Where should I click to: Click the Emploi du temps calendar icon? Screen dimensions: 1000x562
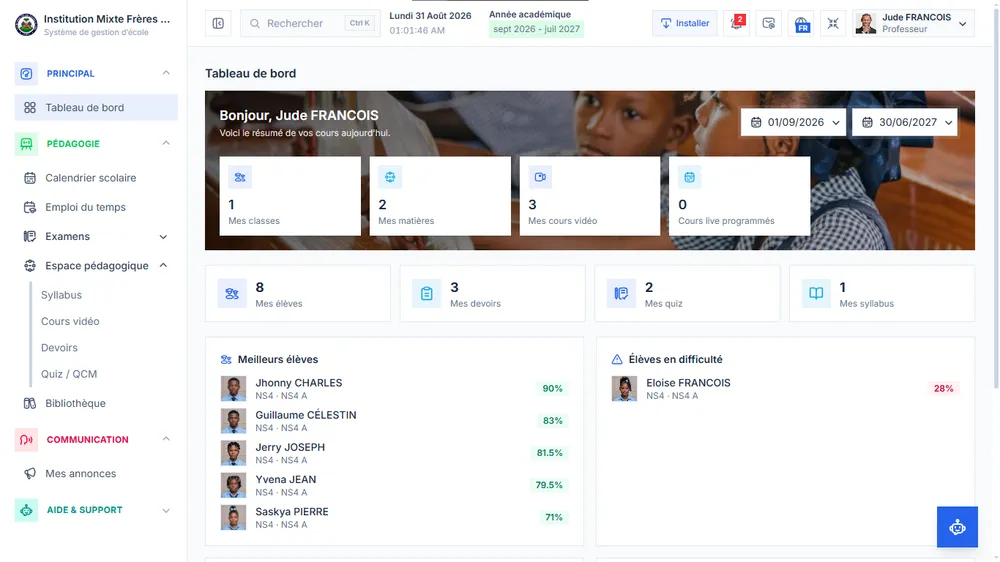pos(30,207)
